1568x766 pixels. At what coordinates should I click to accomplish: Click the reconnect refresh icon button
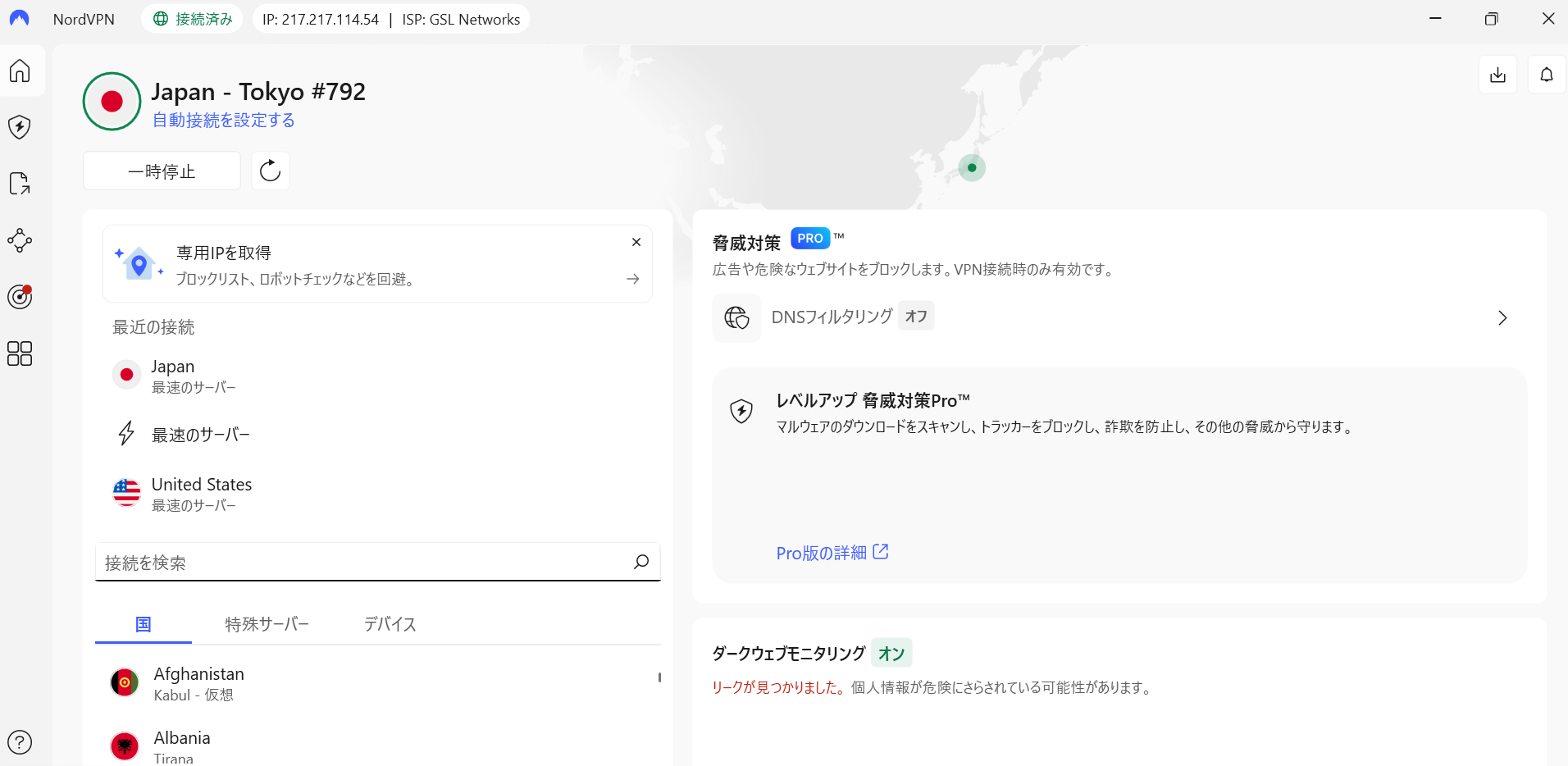(270, 171)
